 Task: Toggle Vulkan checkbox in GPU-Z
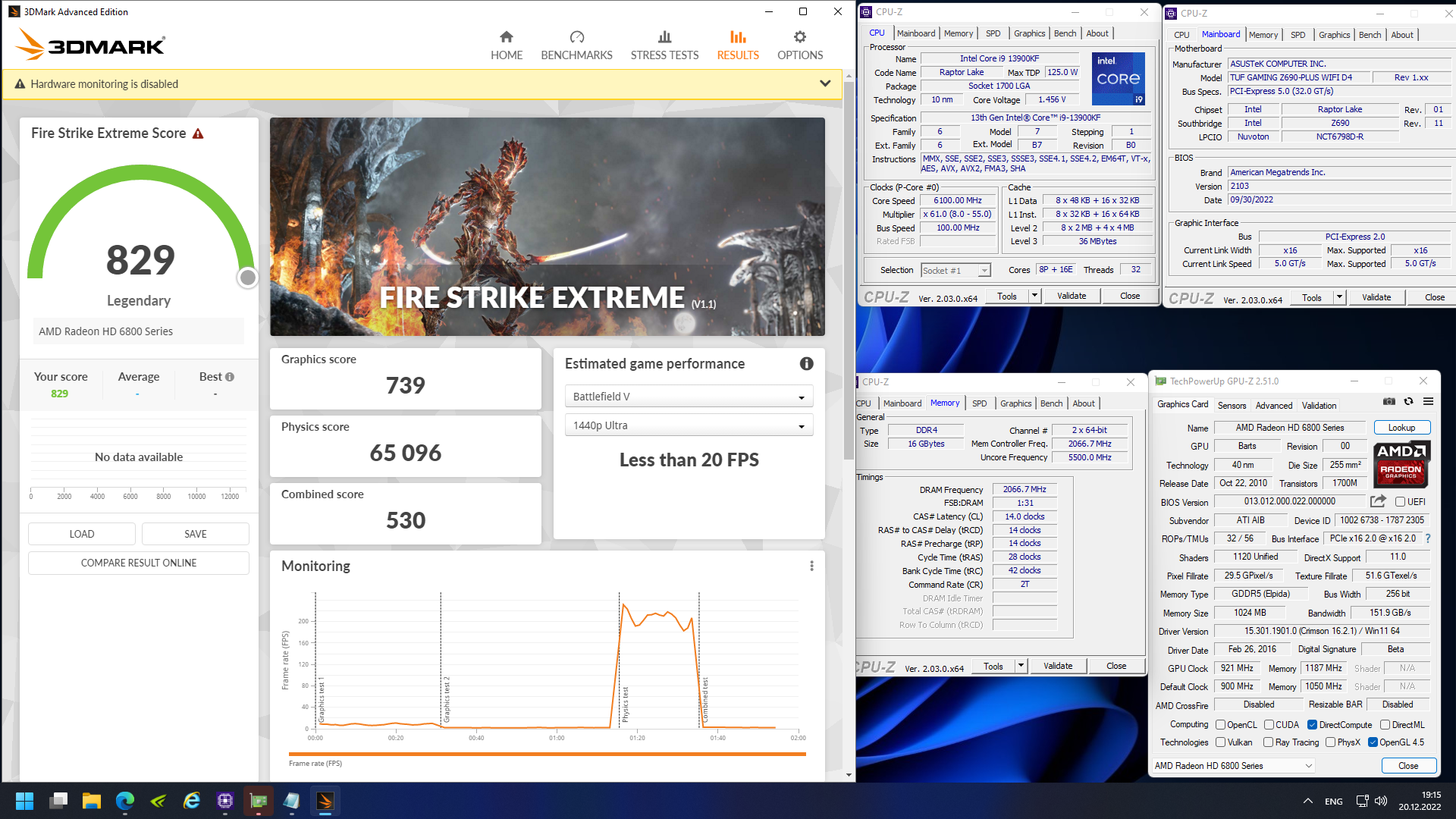pos(1220,742)
